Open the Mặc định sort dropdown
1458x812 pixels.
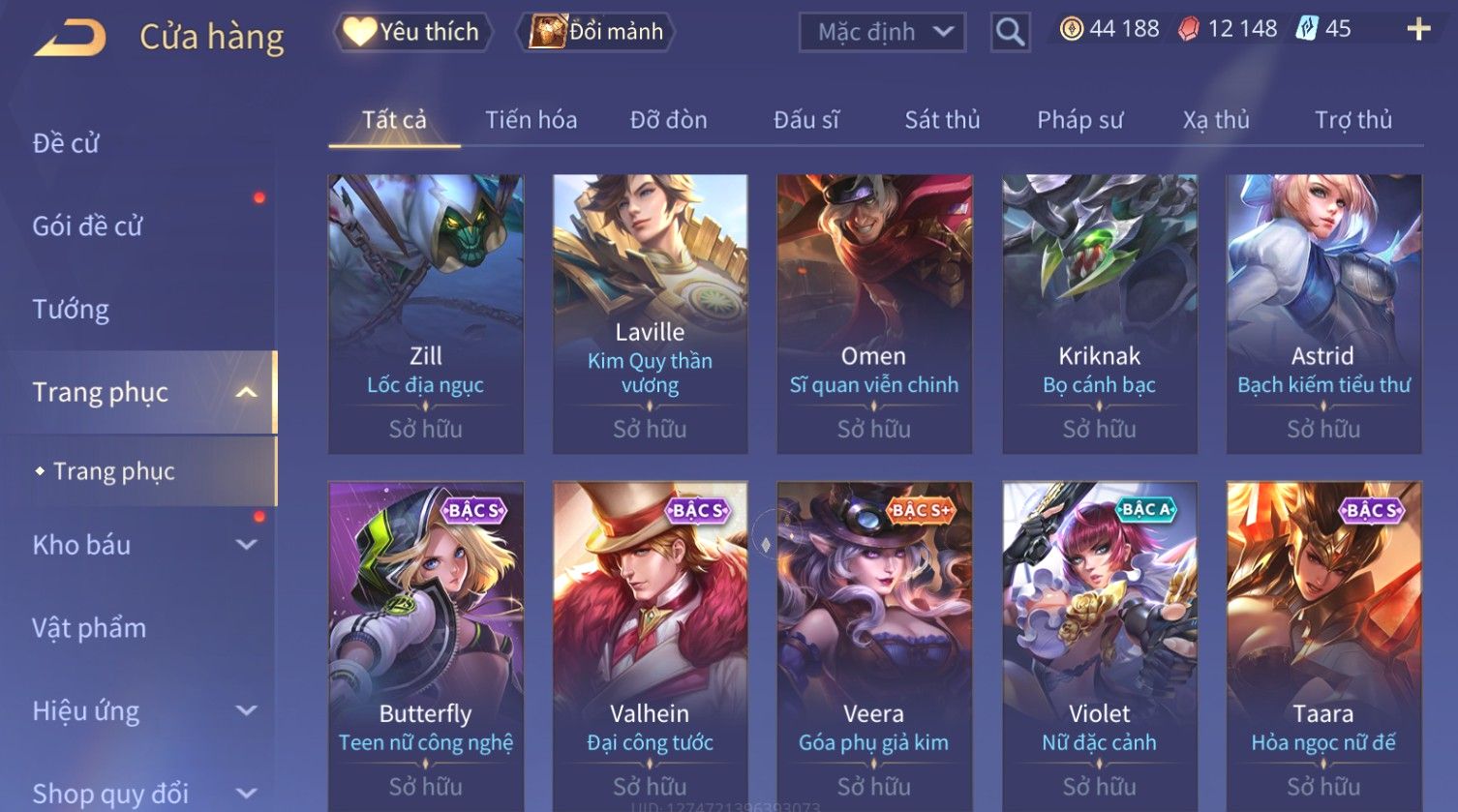(x=882, y=32)
